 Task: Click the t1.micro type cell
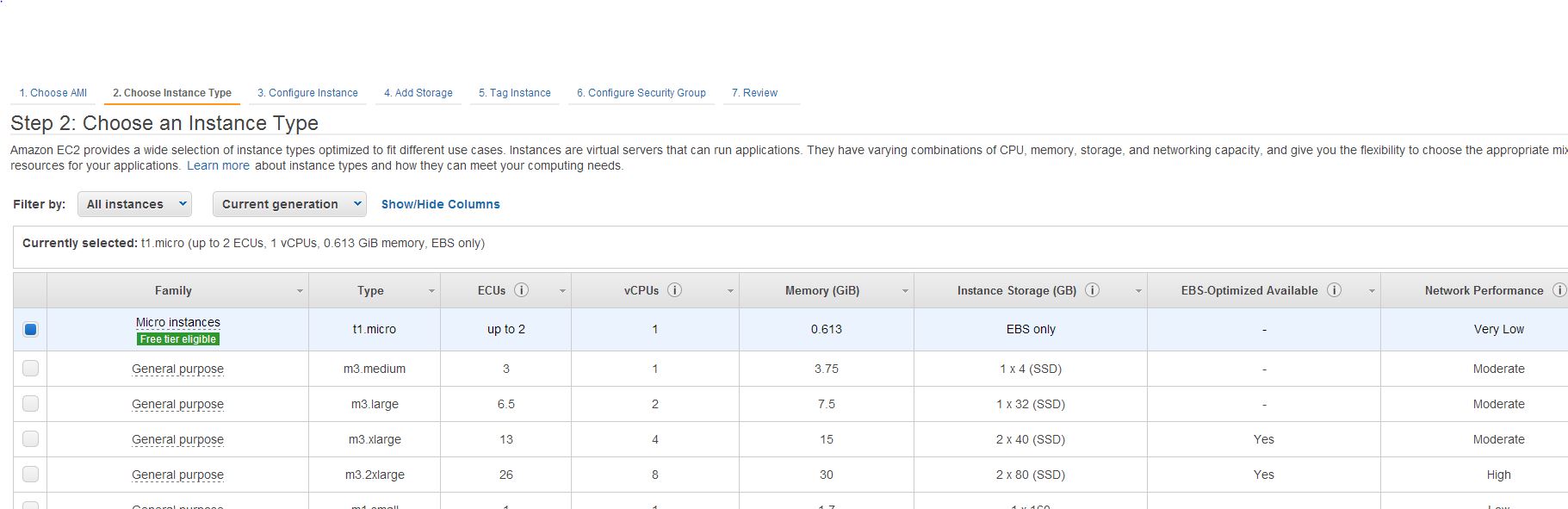[x=375, y=329]
